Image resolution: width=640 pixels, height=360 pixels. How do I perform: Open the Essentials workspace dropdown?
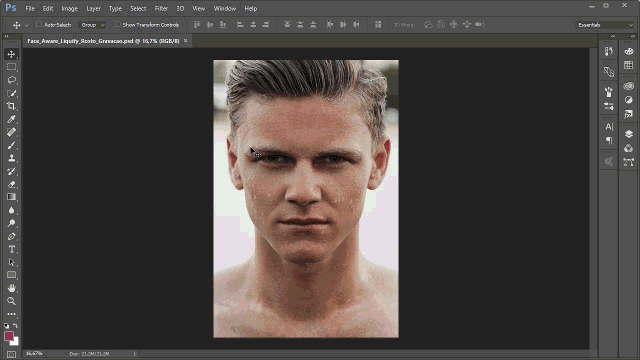point(604,25)
